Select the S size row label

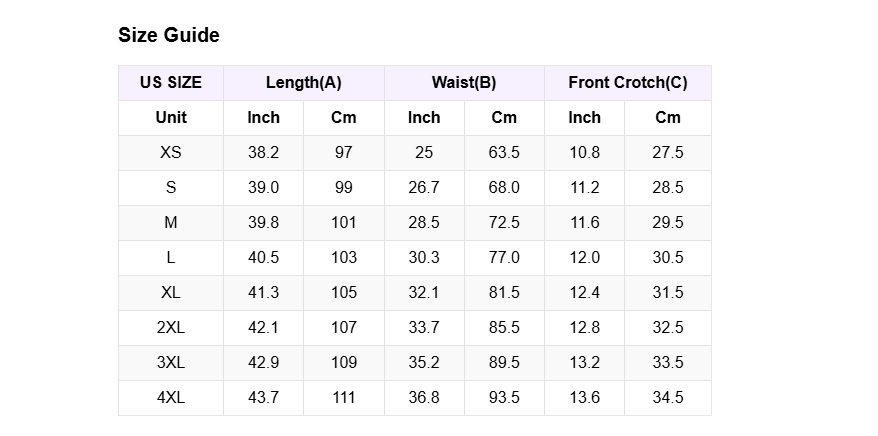coord(171,188)
